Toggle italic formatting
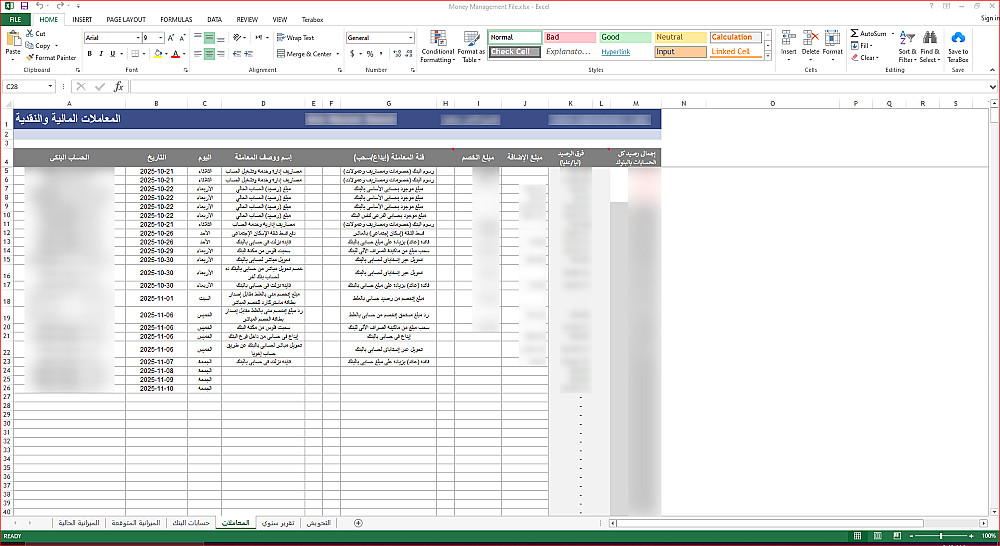 click(101, 54)
